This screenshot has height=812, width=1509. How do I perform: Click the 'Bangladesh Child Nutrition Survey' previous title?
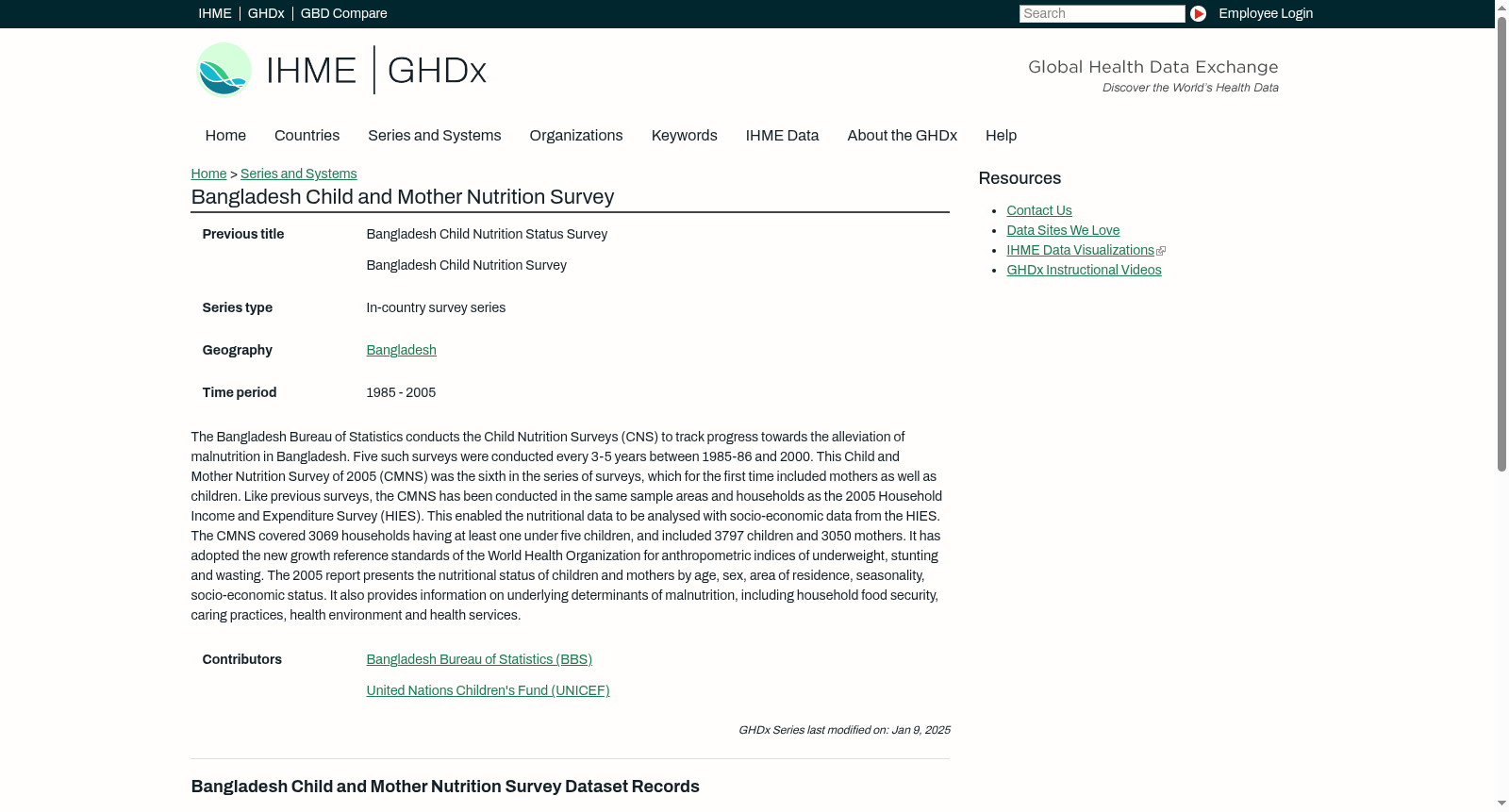click(466, 265)
